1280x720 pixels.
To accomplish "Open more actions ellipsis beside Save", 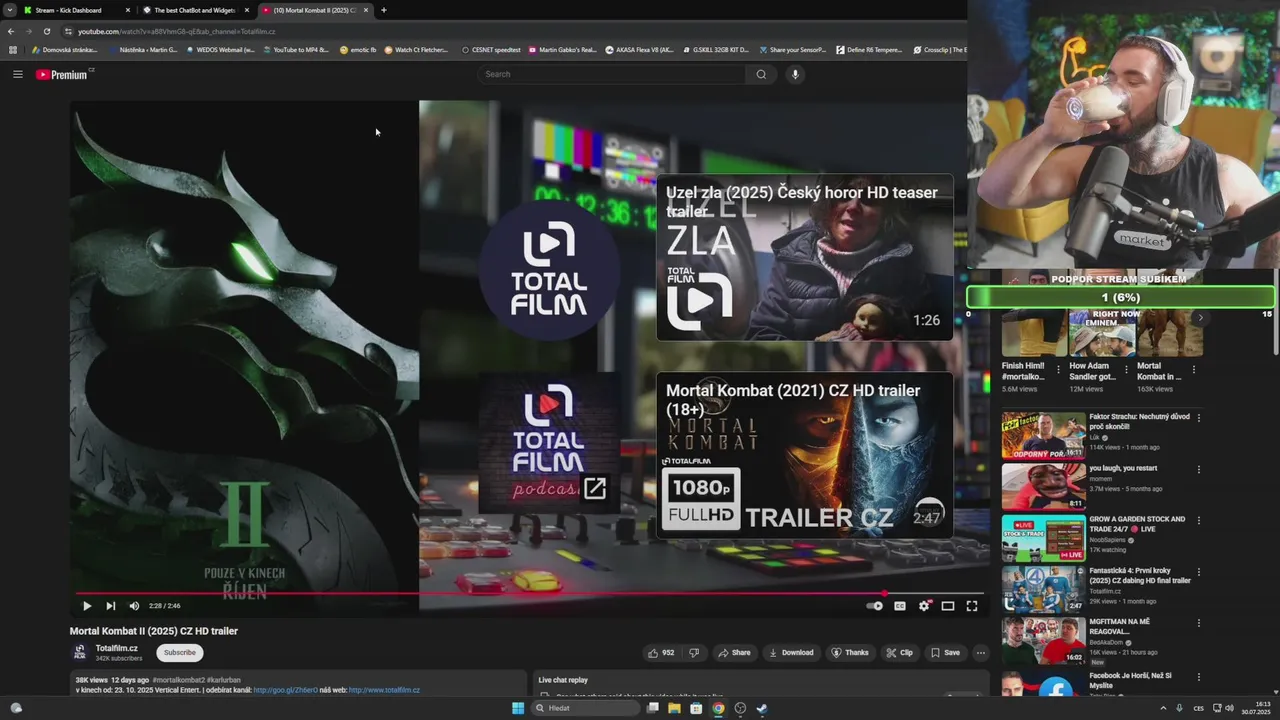I will 981,653.
